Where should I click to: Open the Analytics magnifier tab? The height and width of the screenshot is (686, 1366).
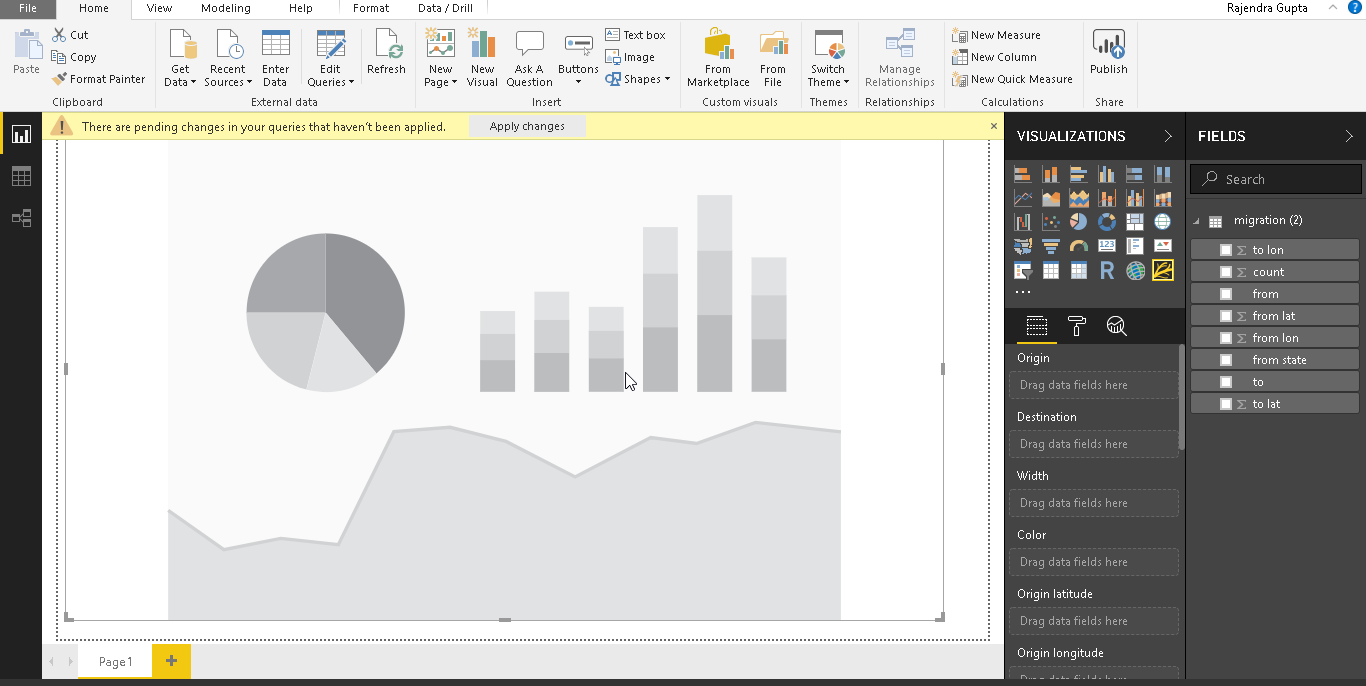coord(1117,326)
